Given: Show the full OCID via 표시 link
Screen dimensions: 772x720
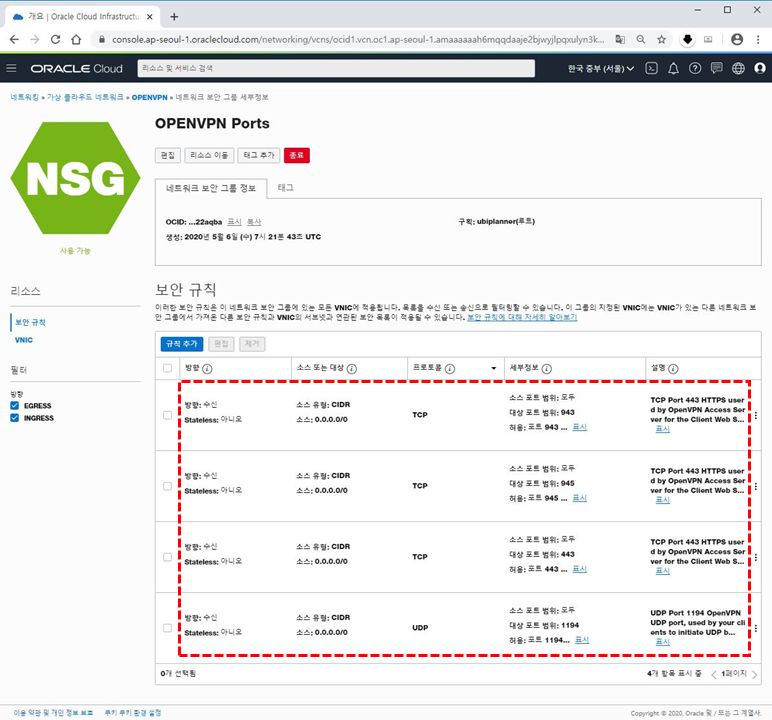Looking at the screenshot, I should tap(234, 222).
